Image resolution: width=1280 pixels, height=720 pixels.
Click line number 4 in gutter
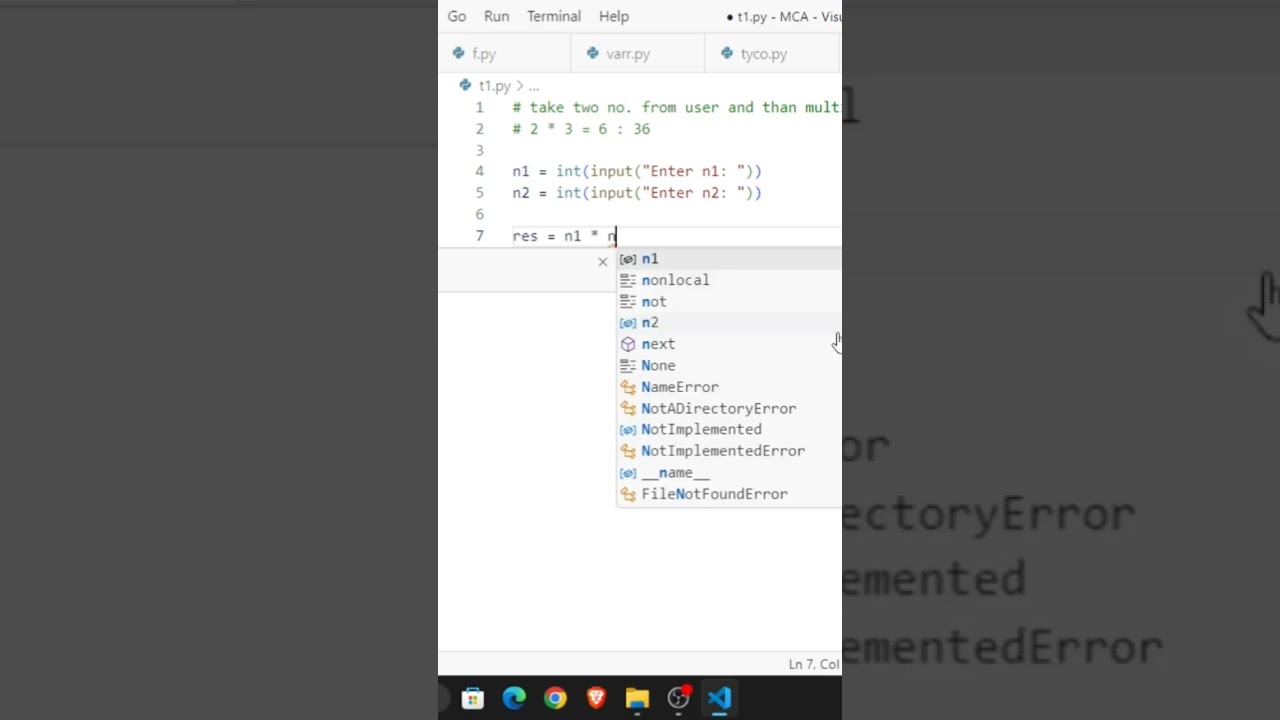tap(479, 171)
